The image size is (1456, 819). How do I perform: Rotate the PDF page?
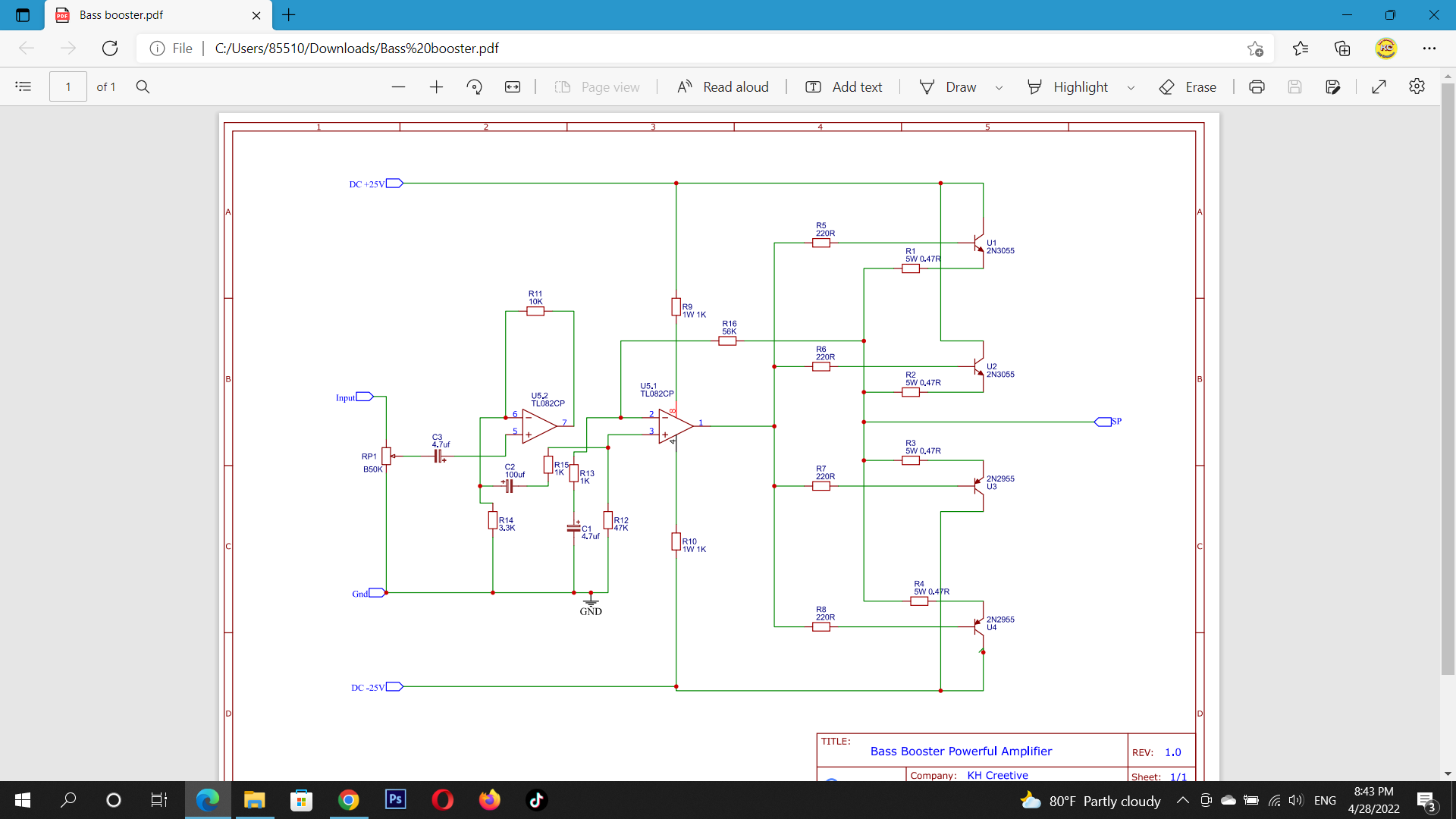pos(475,86)
